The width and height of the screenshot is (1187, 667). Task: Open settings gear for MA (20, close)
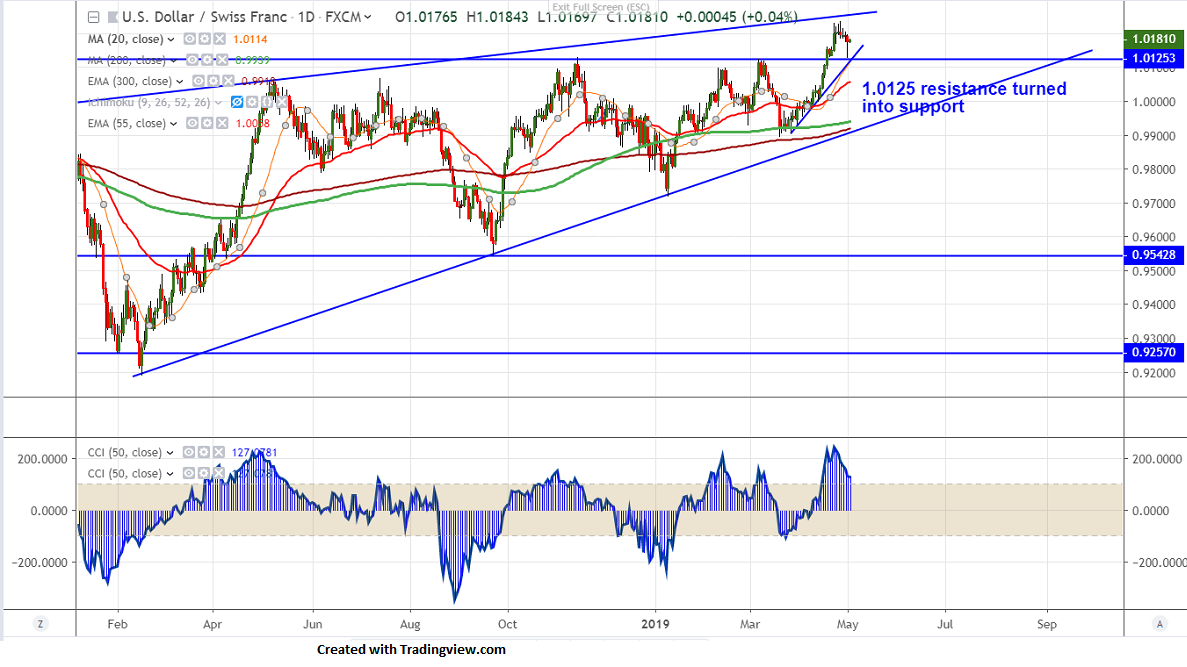(x=204, y=39)
